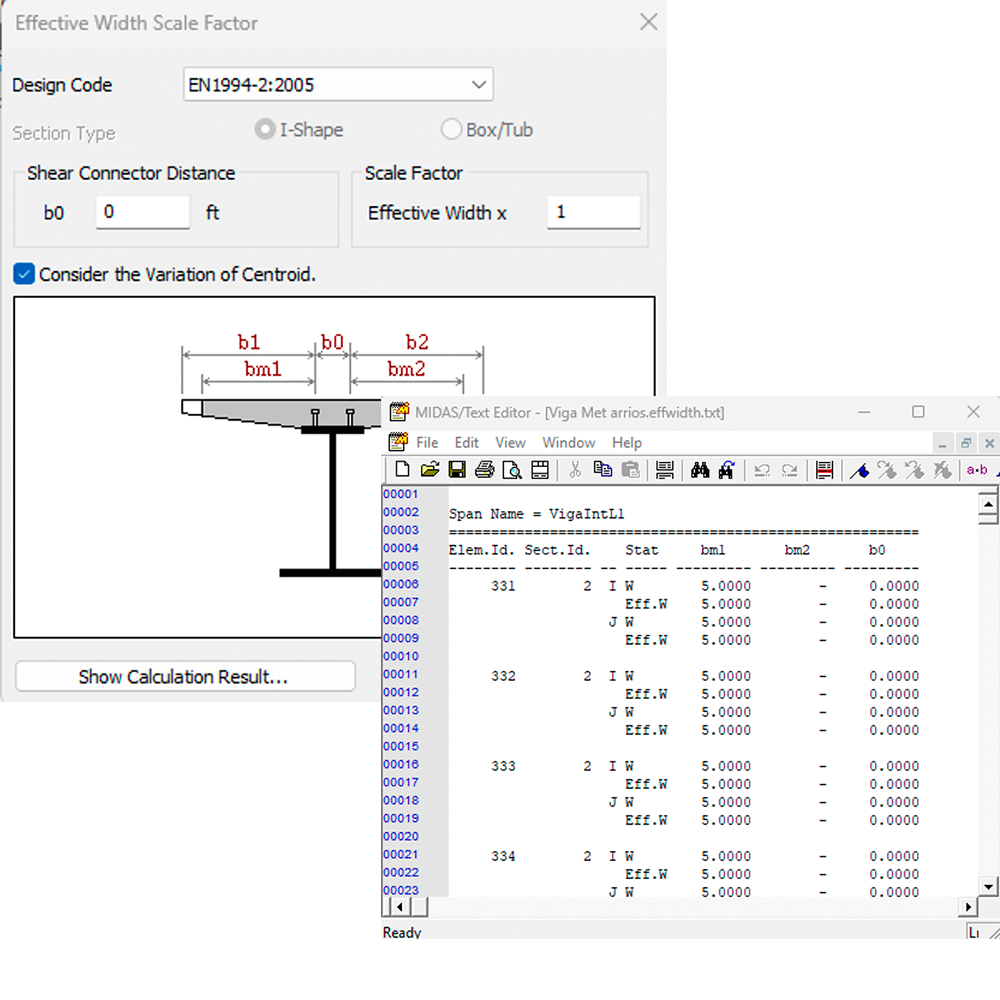Click the 'b0' column header in the text
Screen dimensions: 1000x1000
pos(877,550)
